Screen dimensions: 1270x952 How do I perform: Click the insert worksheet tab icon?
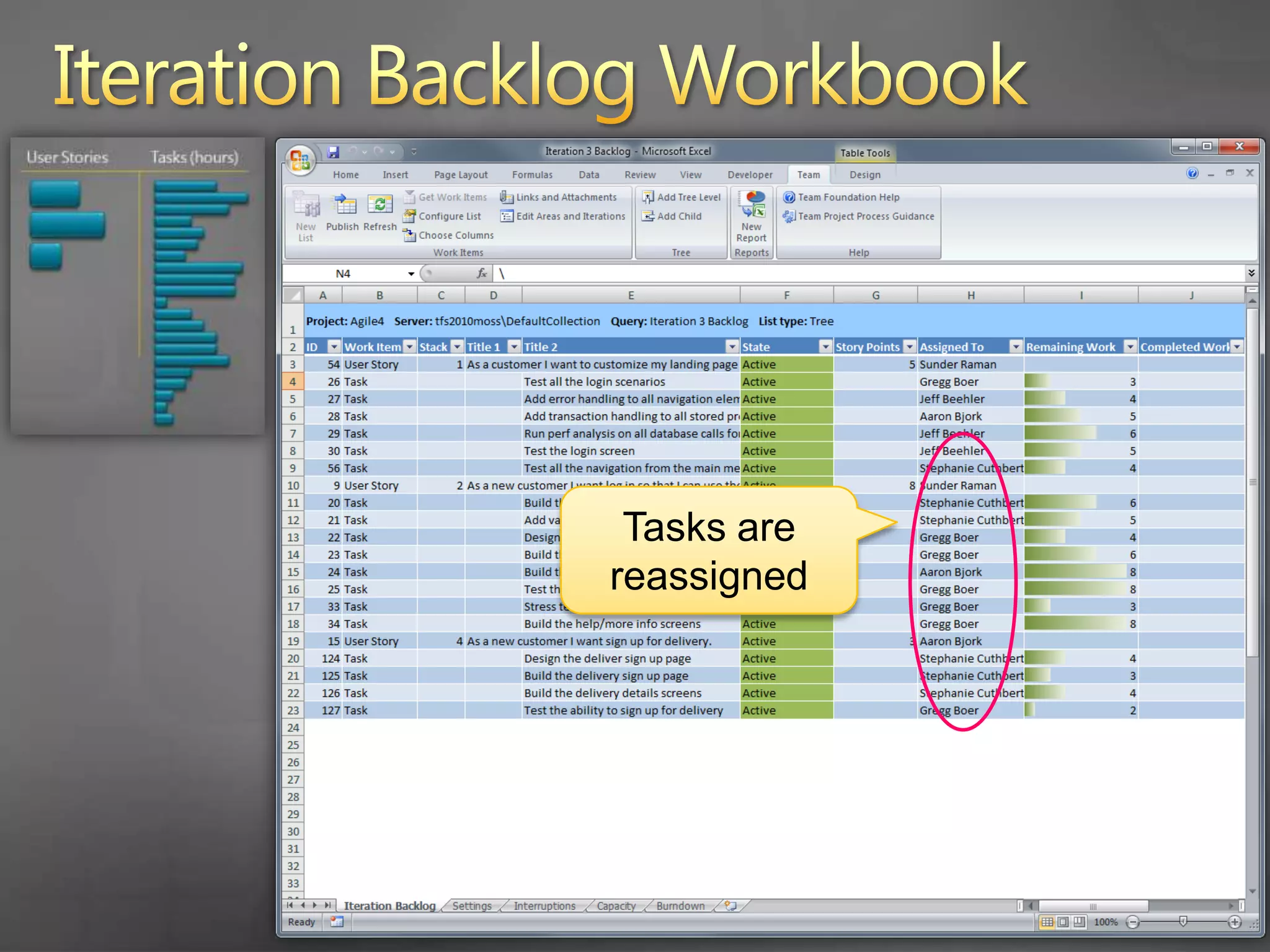tap(731, 906)
